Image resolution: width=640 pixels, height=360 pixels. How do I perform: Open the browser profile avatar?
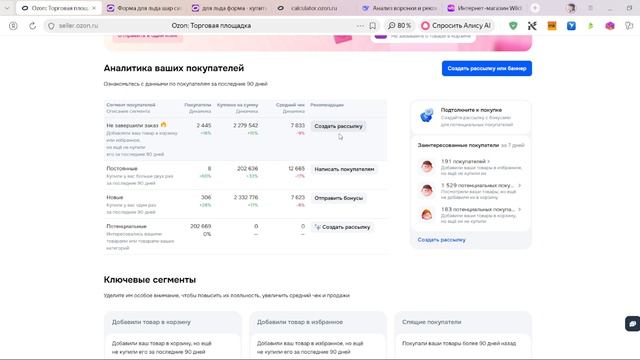571,8
